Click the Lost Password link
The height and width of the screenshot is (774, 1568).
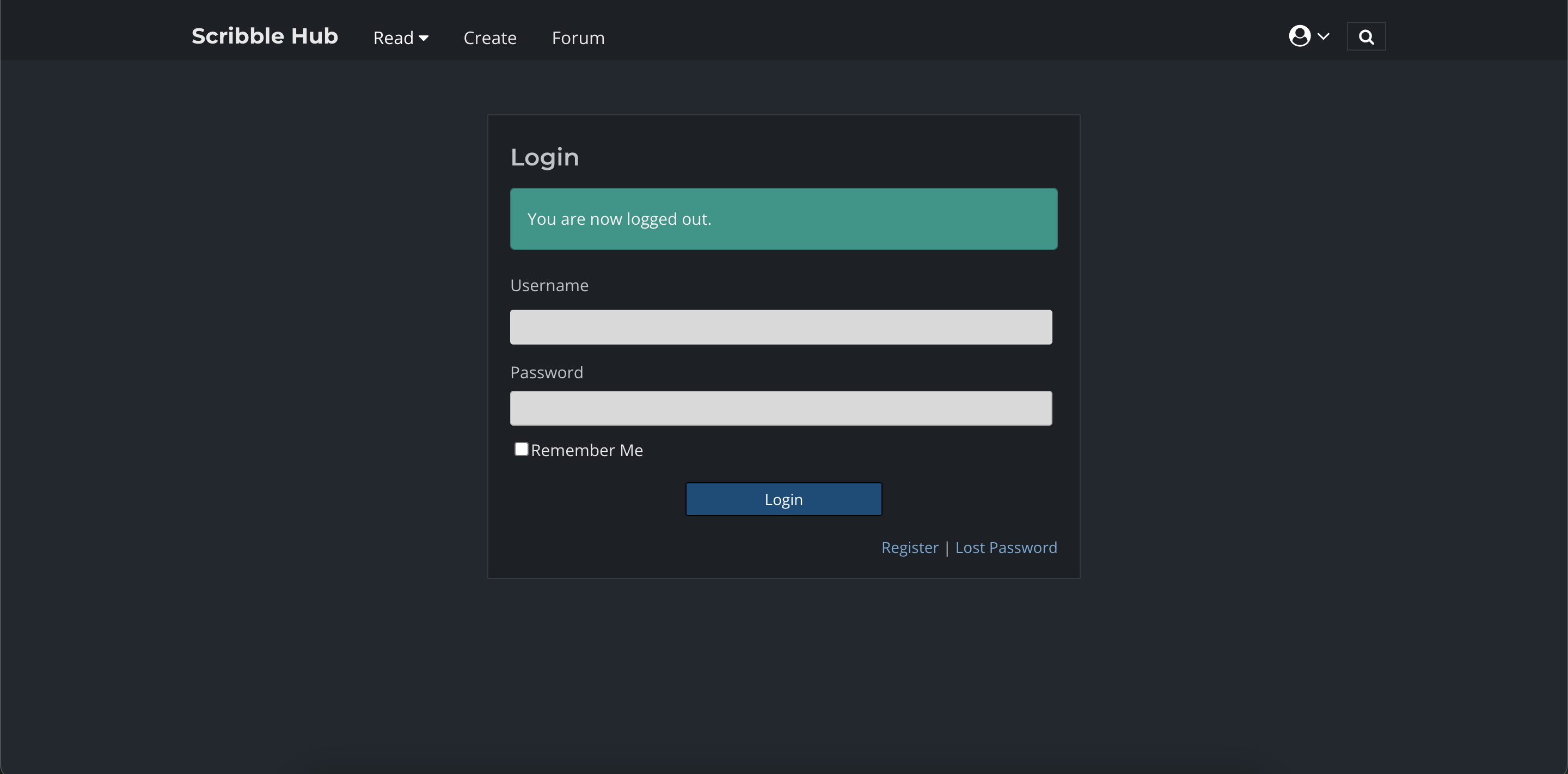[1006, 548]
